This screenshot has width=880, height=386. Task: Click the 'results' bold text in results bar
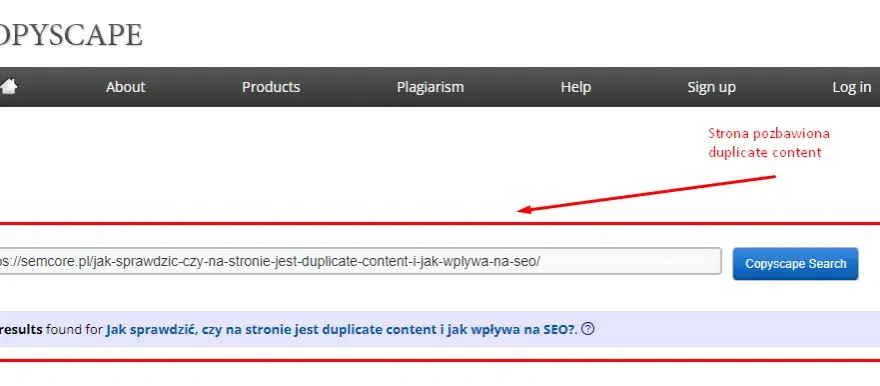21,329
